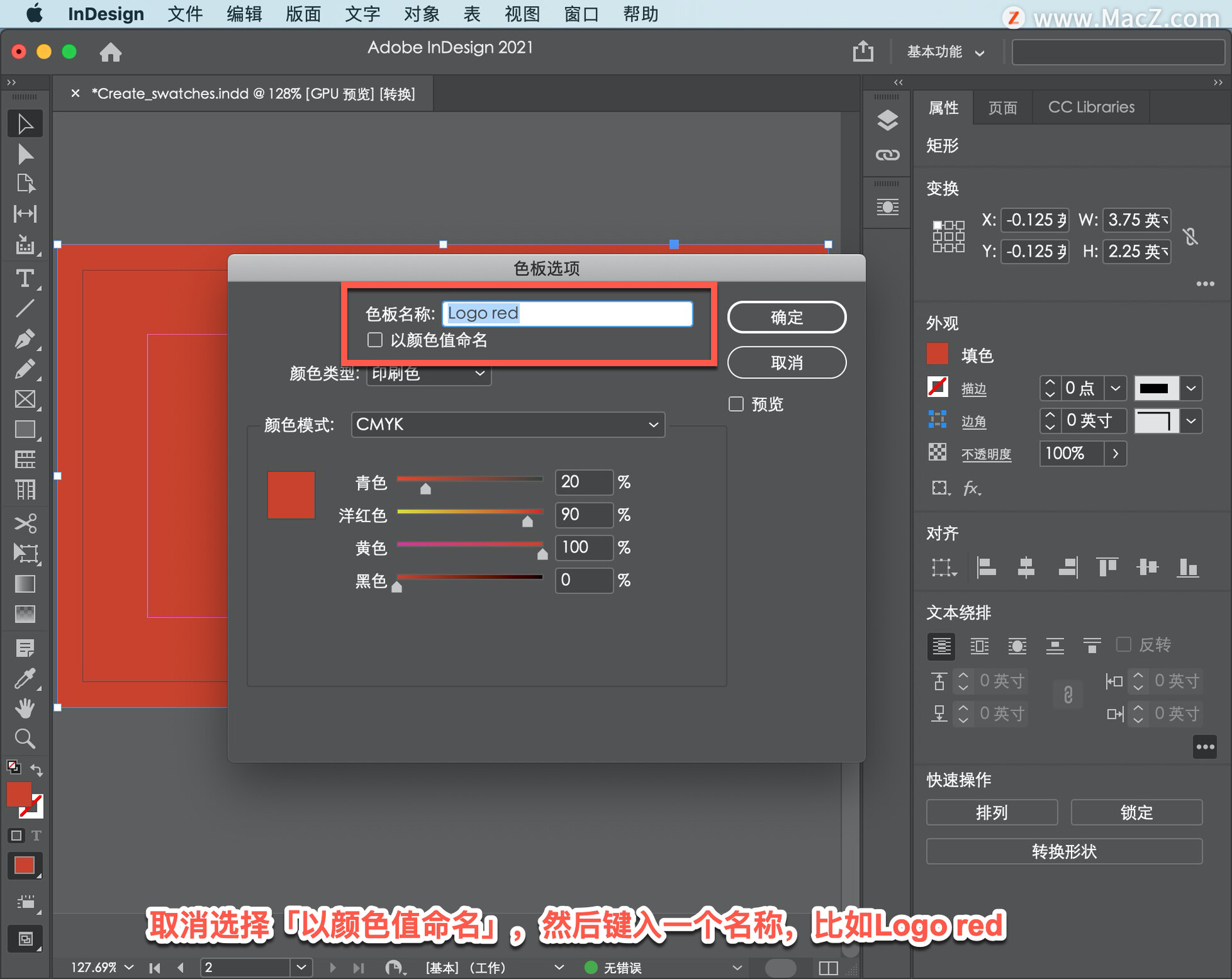Open the Links panel icon
Screen dimensions: 1232x979
coord(887,155)
